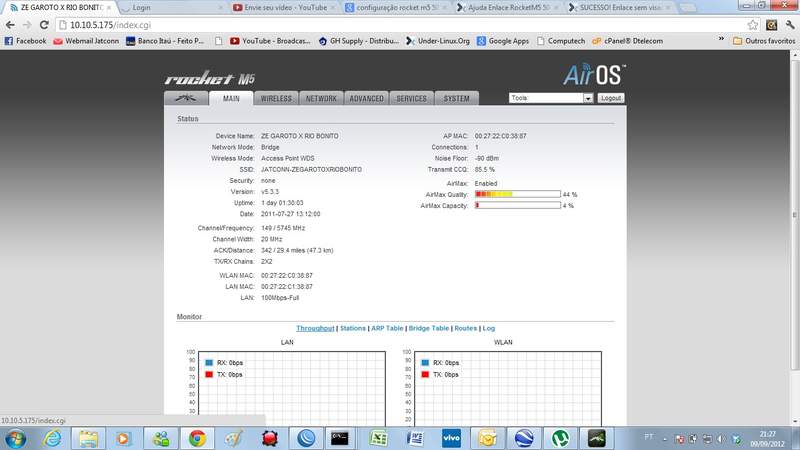Switch to the configuração rocket m5 tab
Screen dimensions: 800x450
396,8
